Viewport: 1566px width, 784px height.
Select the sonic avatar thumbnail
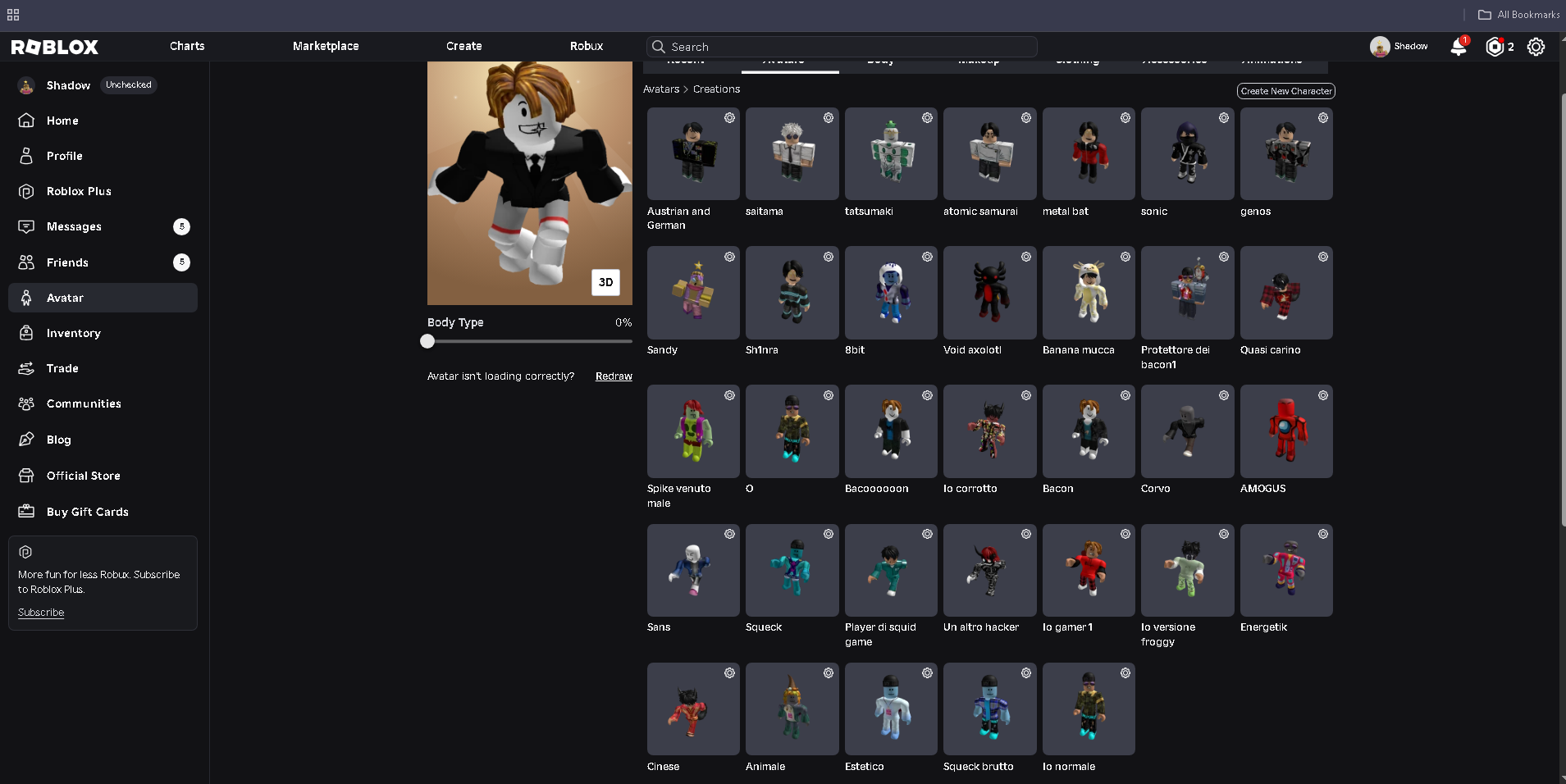coord(1188,154)
